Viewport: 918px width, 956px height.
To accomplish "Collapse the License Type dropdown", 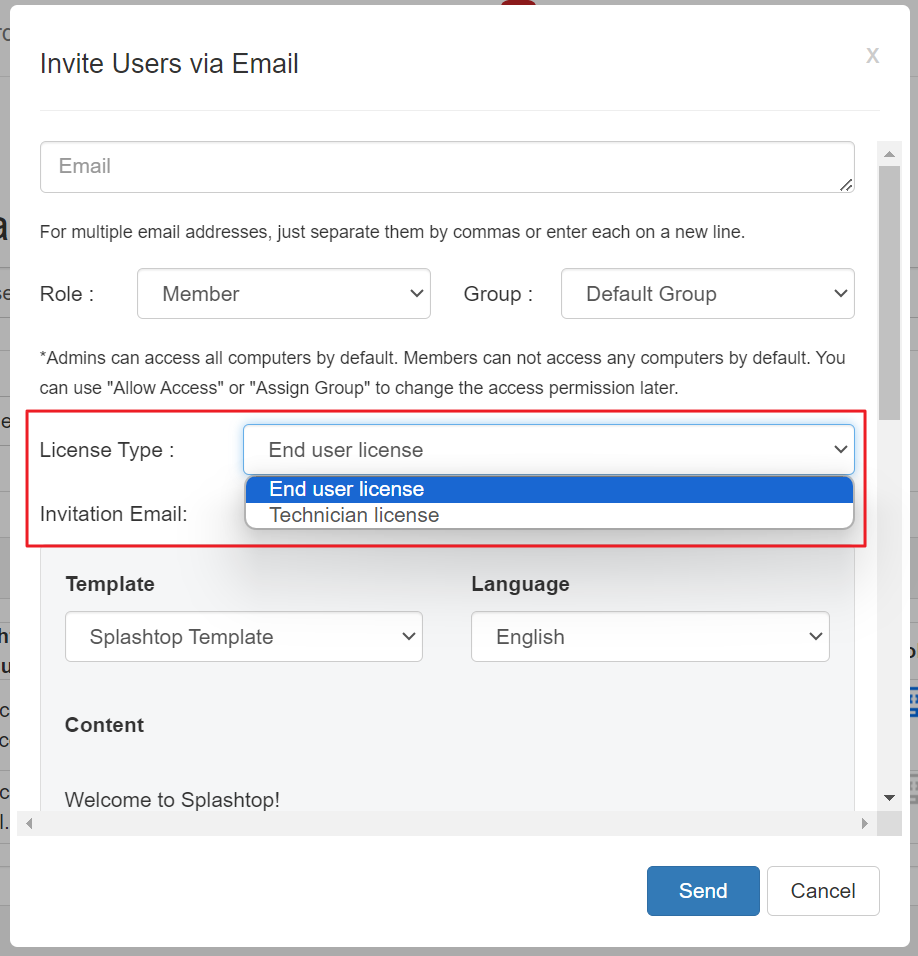I will tap(549, 449).
